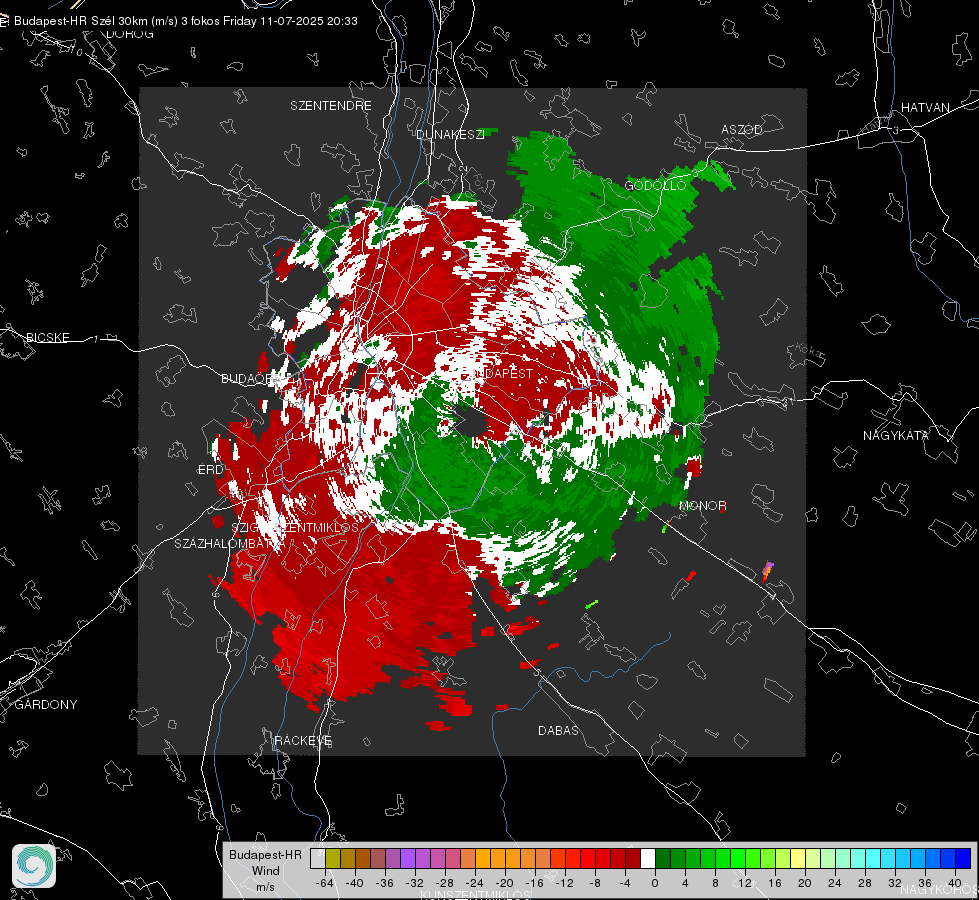Click the GARDONY city label
This screenshot has width=979, height=900.
(46, 705)
